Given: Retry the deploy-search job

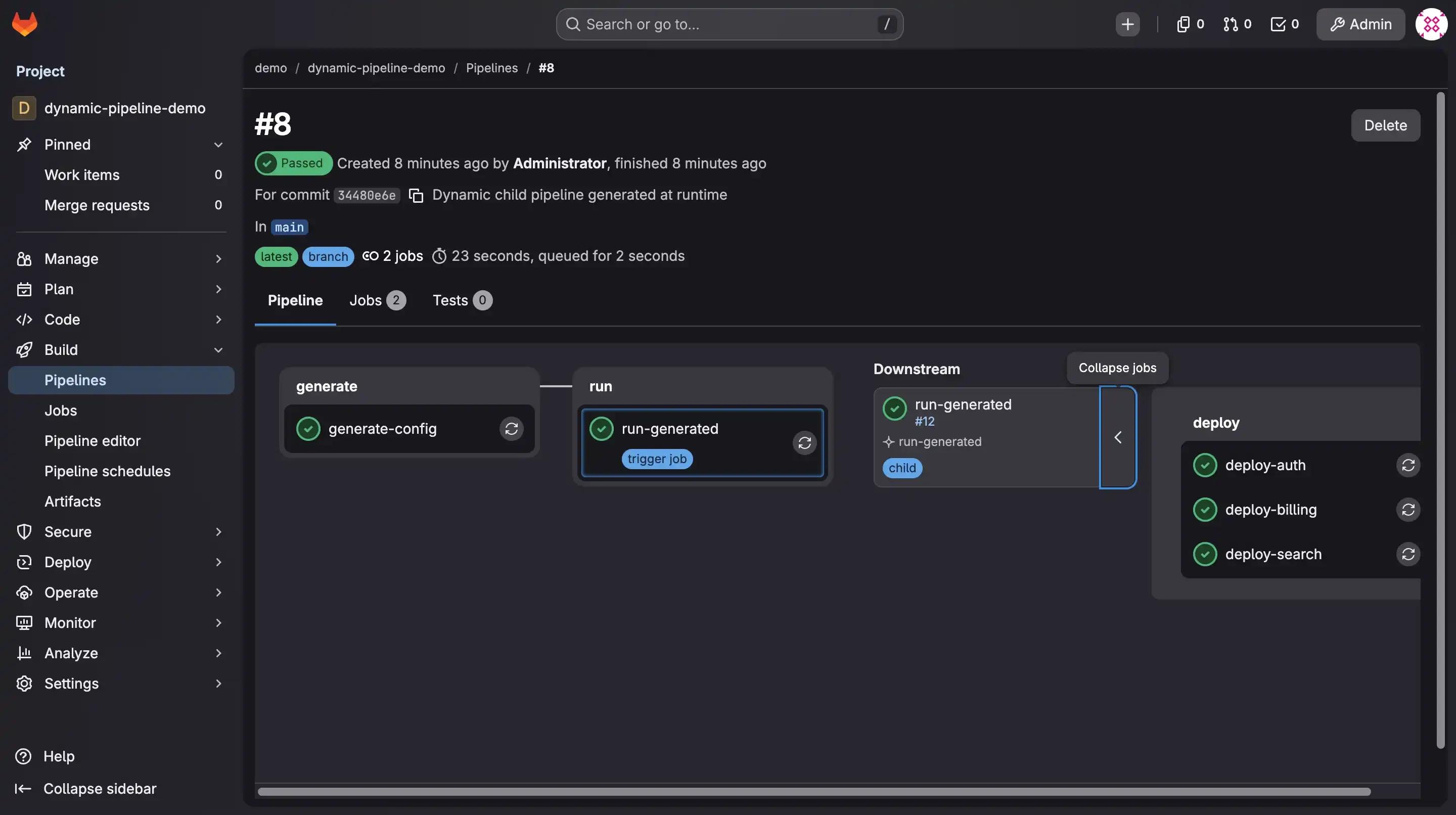Looking at the screenshot, I should [1408, 555].
